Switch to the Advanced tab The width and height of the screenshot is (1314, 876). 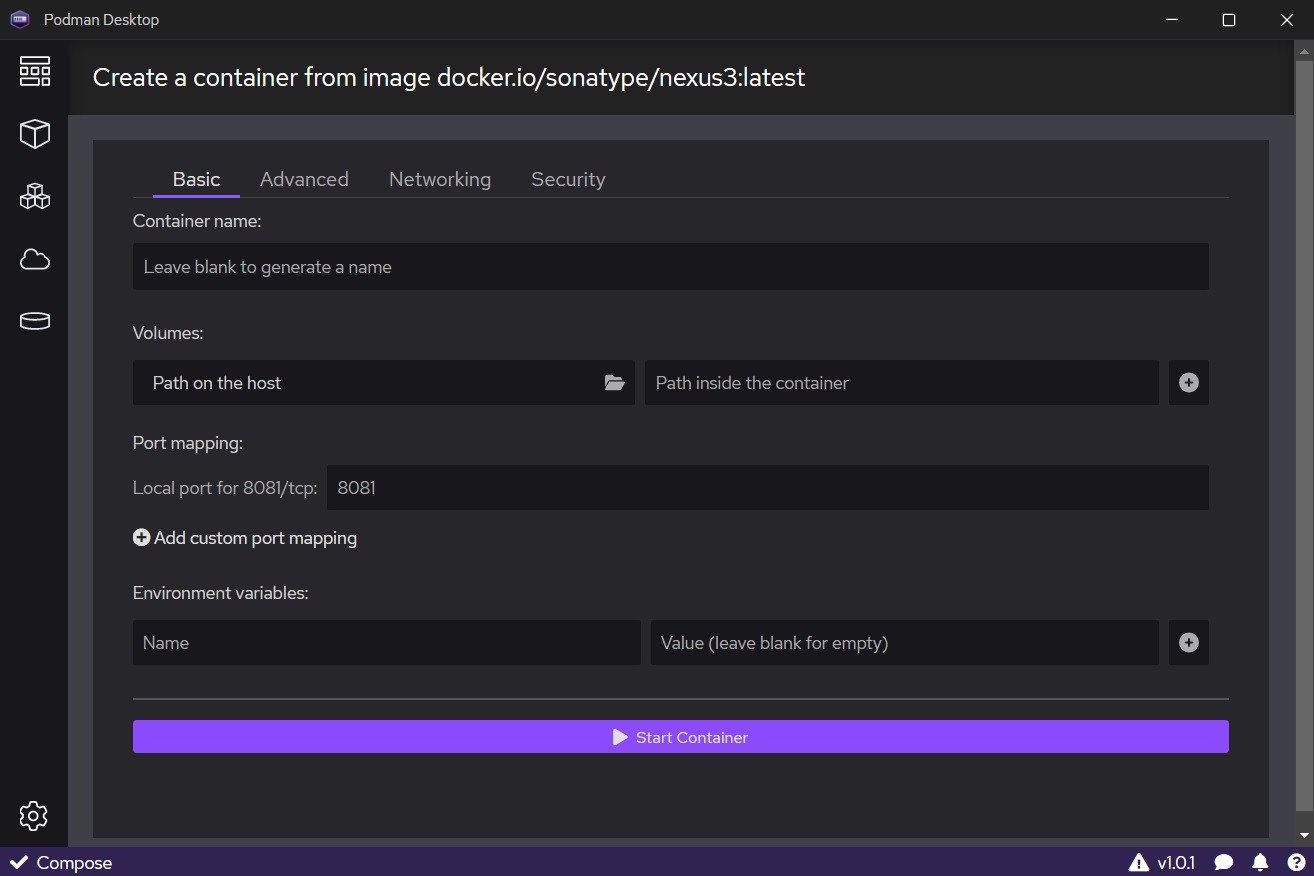point(304,179)
